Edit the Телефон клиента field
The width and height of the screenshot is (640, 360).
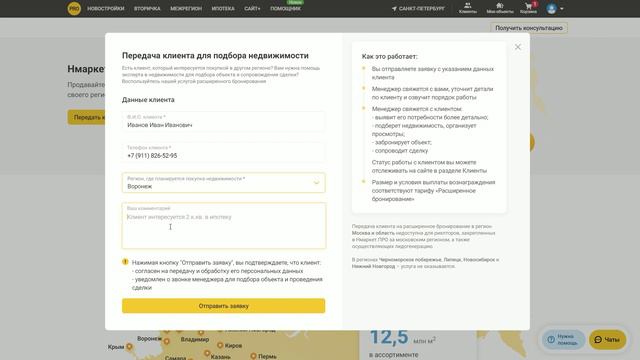(x=223, y=152)
